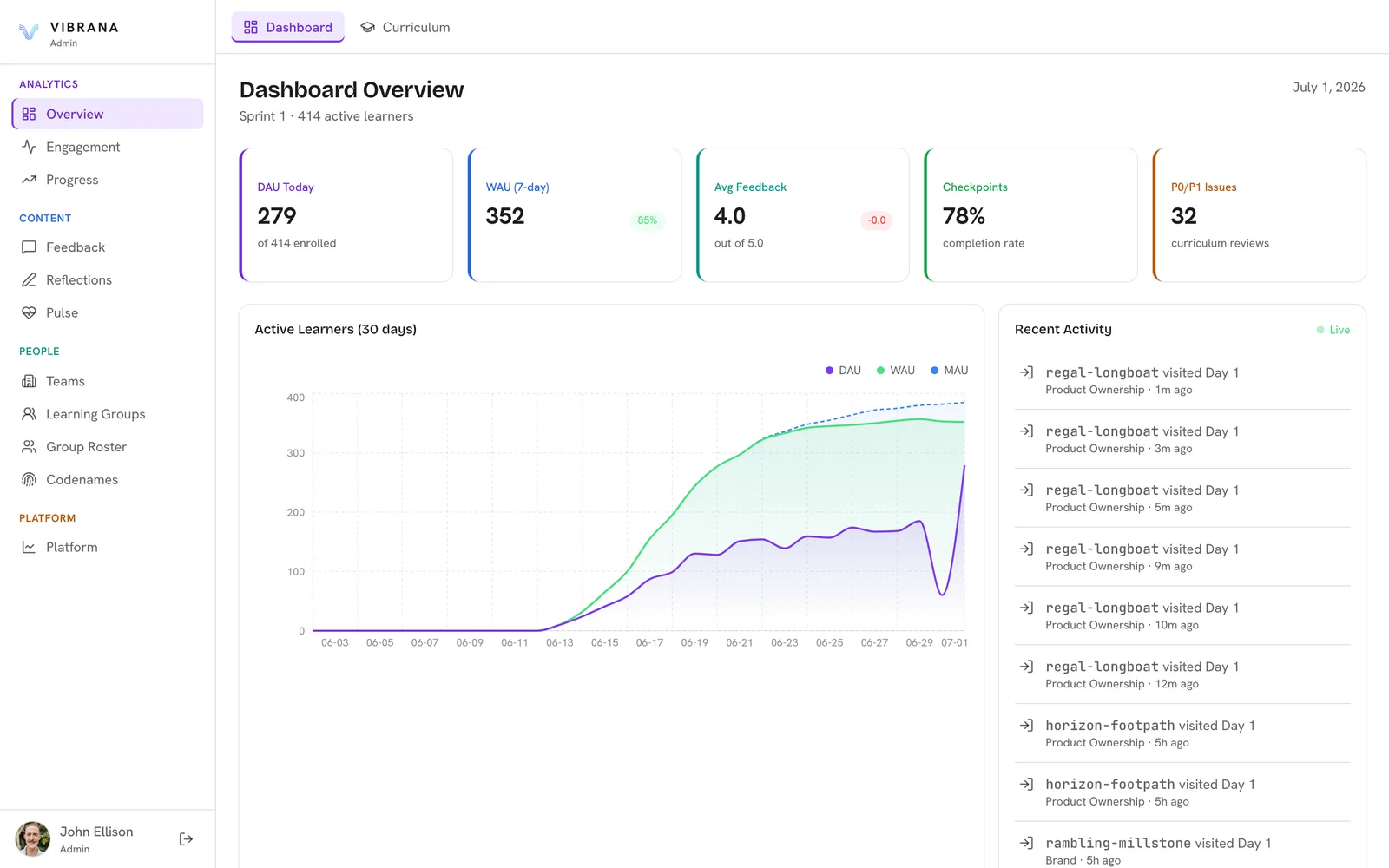Switch to the Dashboard tab
This screenshot has height=868, width=1389.
[287, 27]
